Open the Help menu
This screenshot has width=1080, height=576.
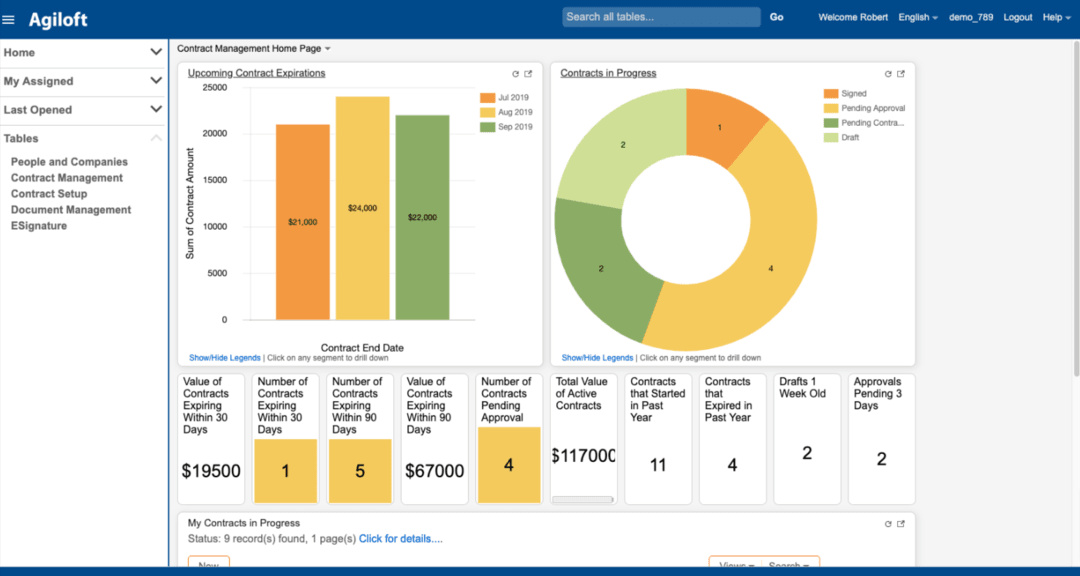tap(1056, 17)
